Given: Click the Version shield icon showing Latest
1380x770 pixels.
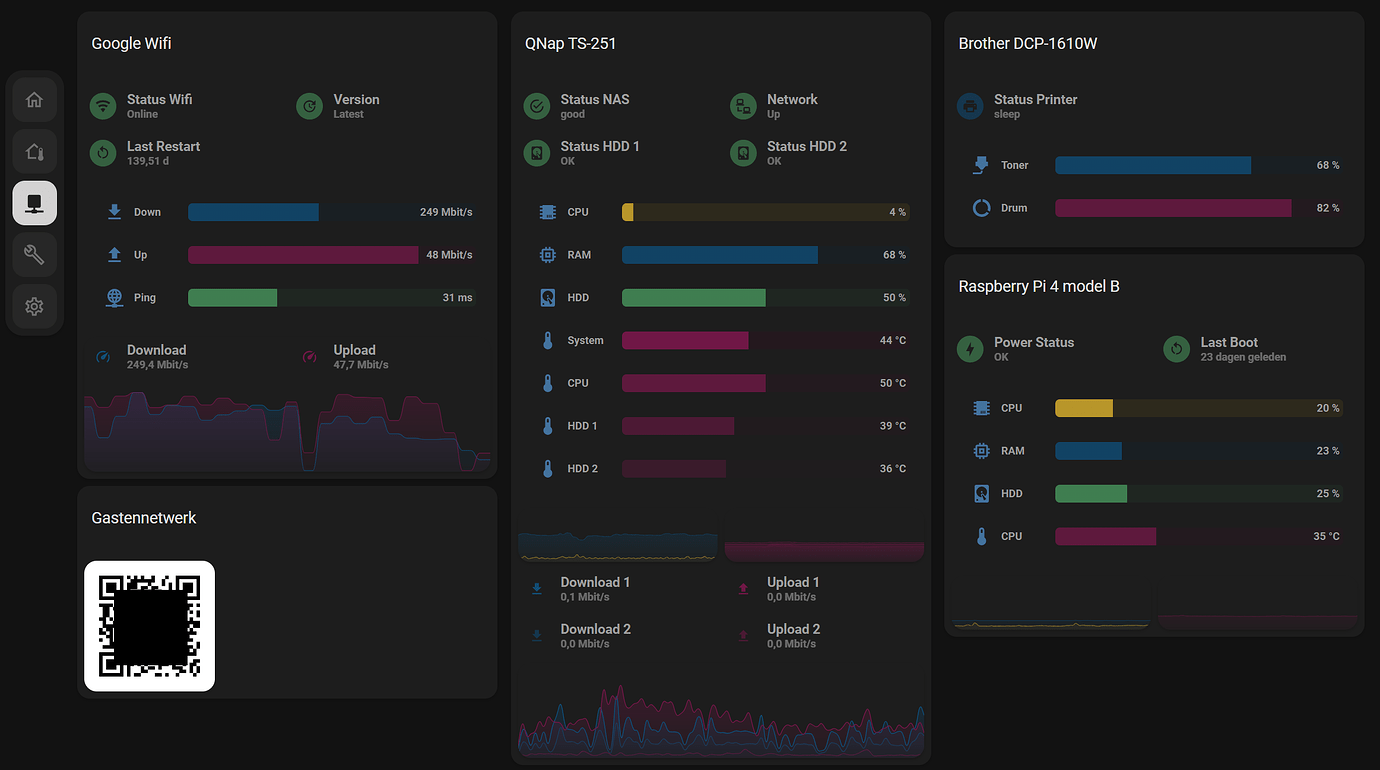Looking at the screenshot, I should pyautogui.click(x=309, y=105).
